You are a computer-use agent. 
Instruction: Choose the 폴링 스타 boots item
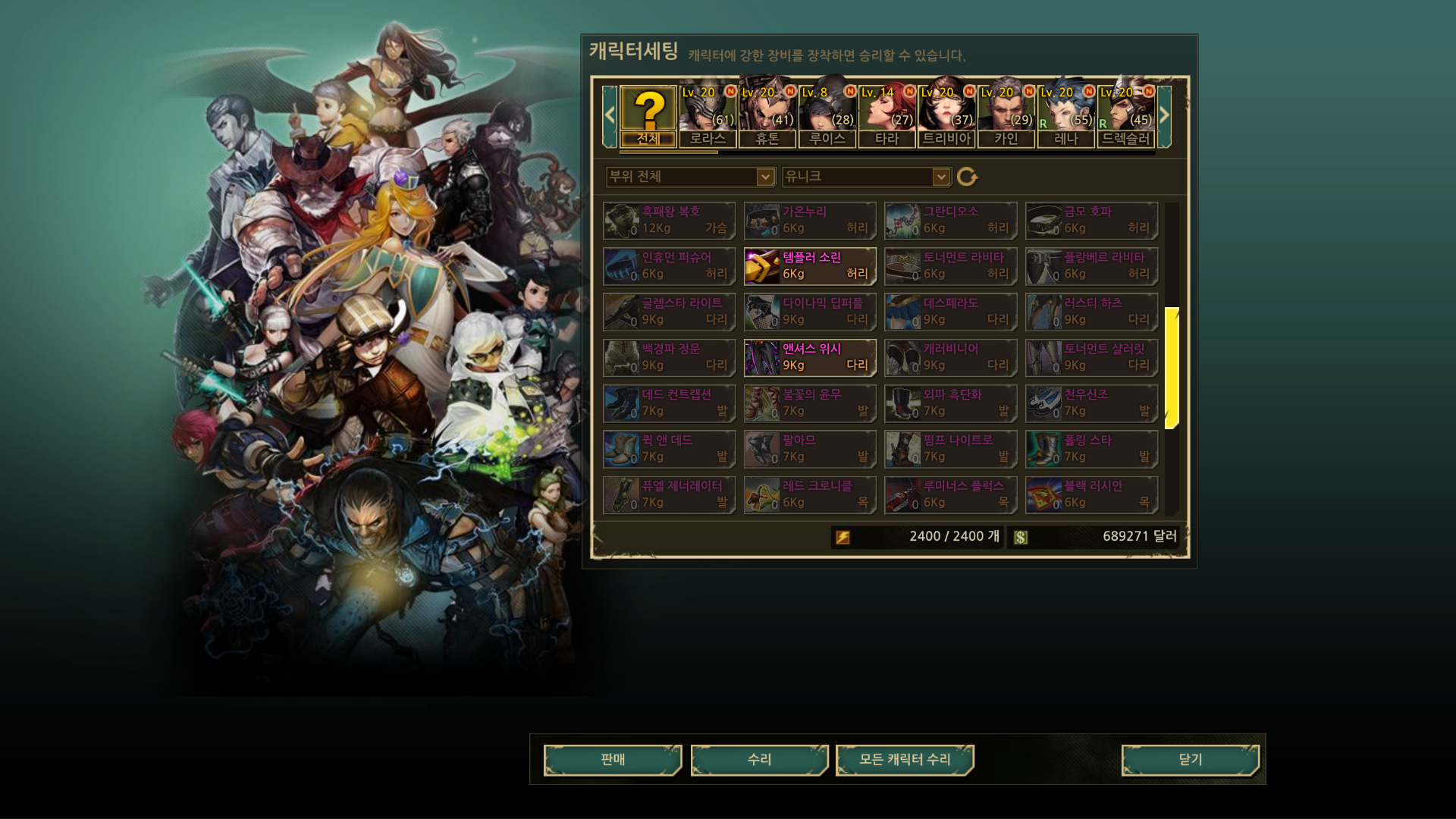click(1091, 449)
